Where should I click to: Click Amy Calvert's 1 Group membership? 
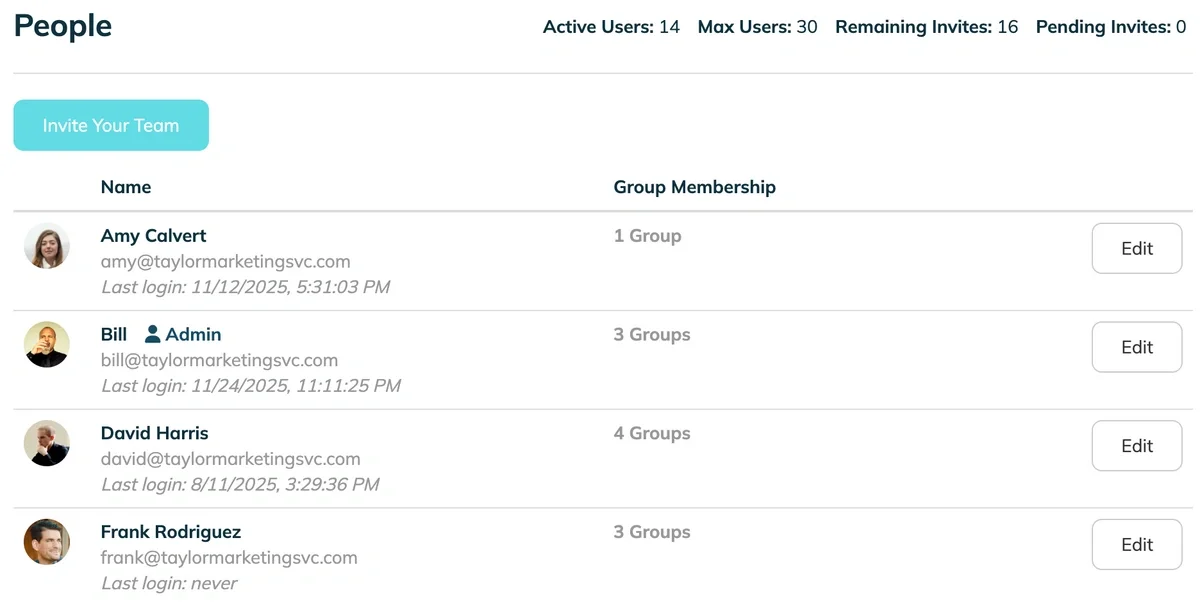coord(647,236)
